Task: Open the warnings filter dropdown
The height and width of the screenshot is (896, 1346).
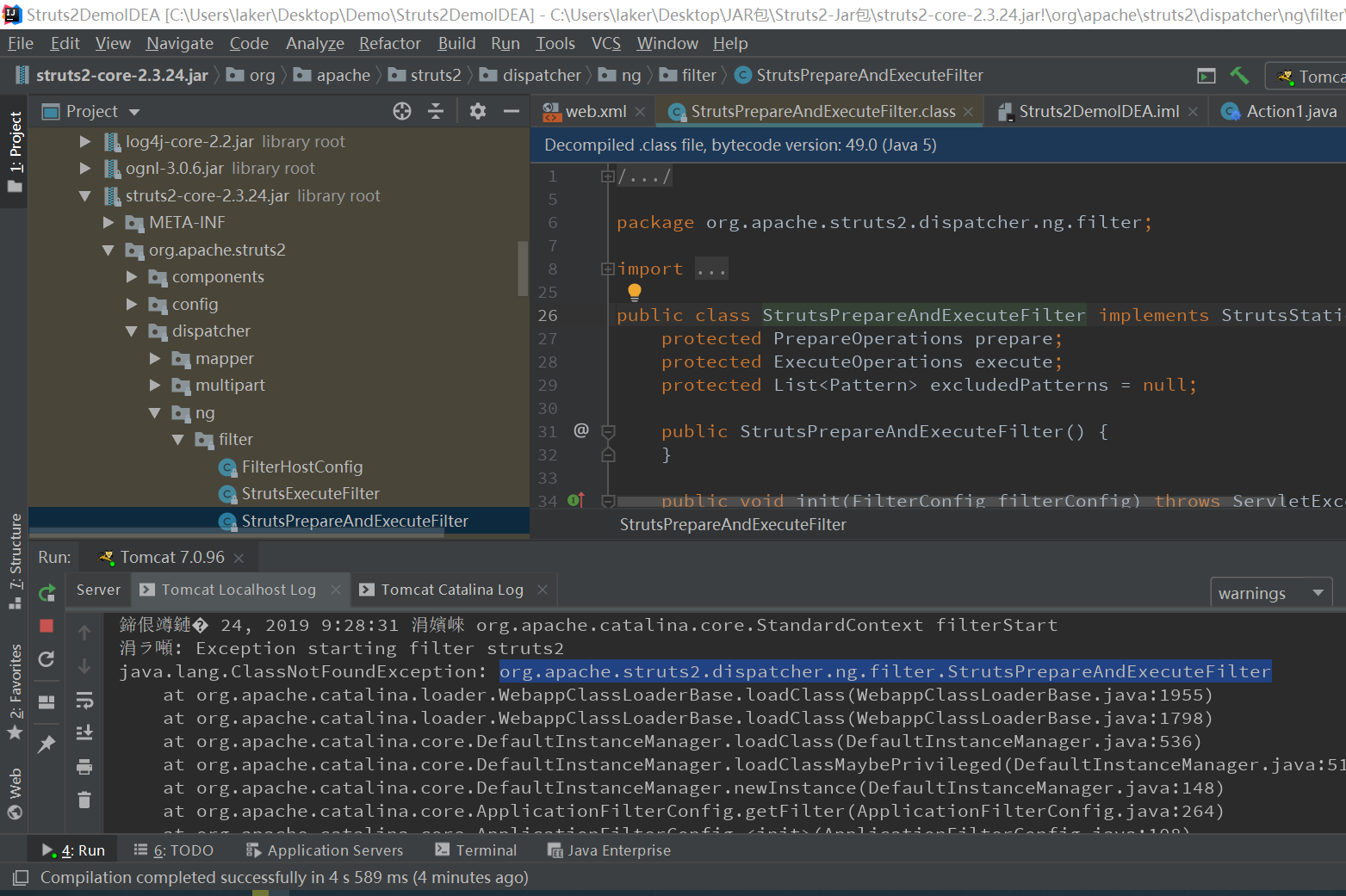Action: coord(1271,593)
